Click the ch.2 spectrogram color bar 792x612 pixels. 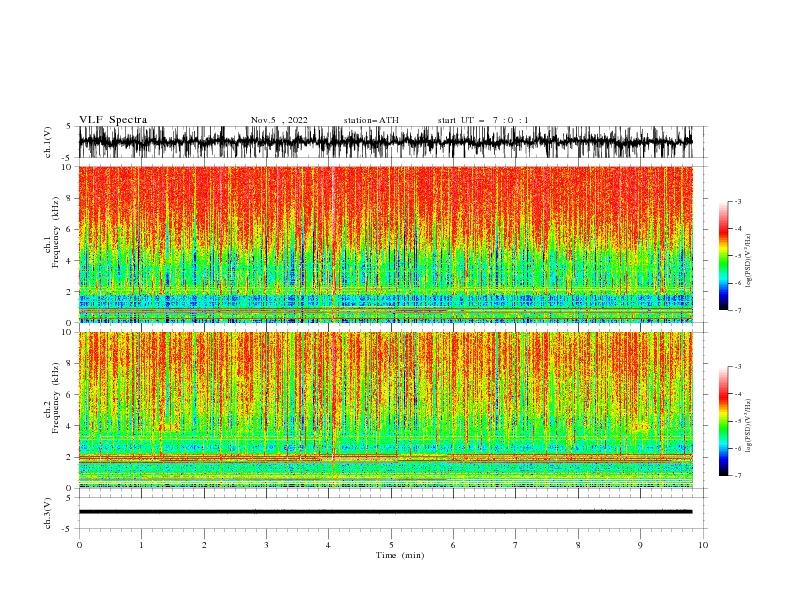[723, 421]
